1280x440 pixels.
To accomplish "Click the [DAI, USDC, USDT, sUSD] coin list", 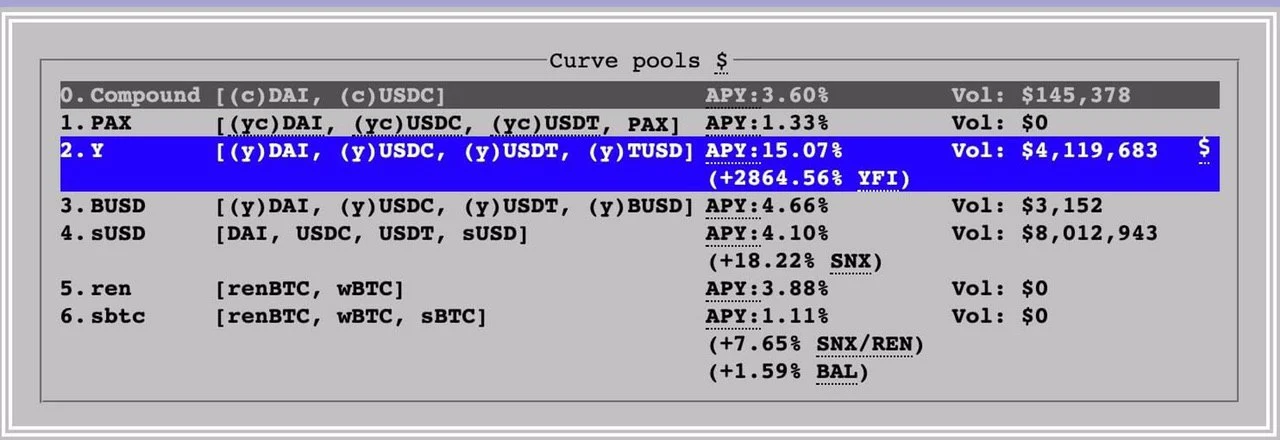I will 372,233.
